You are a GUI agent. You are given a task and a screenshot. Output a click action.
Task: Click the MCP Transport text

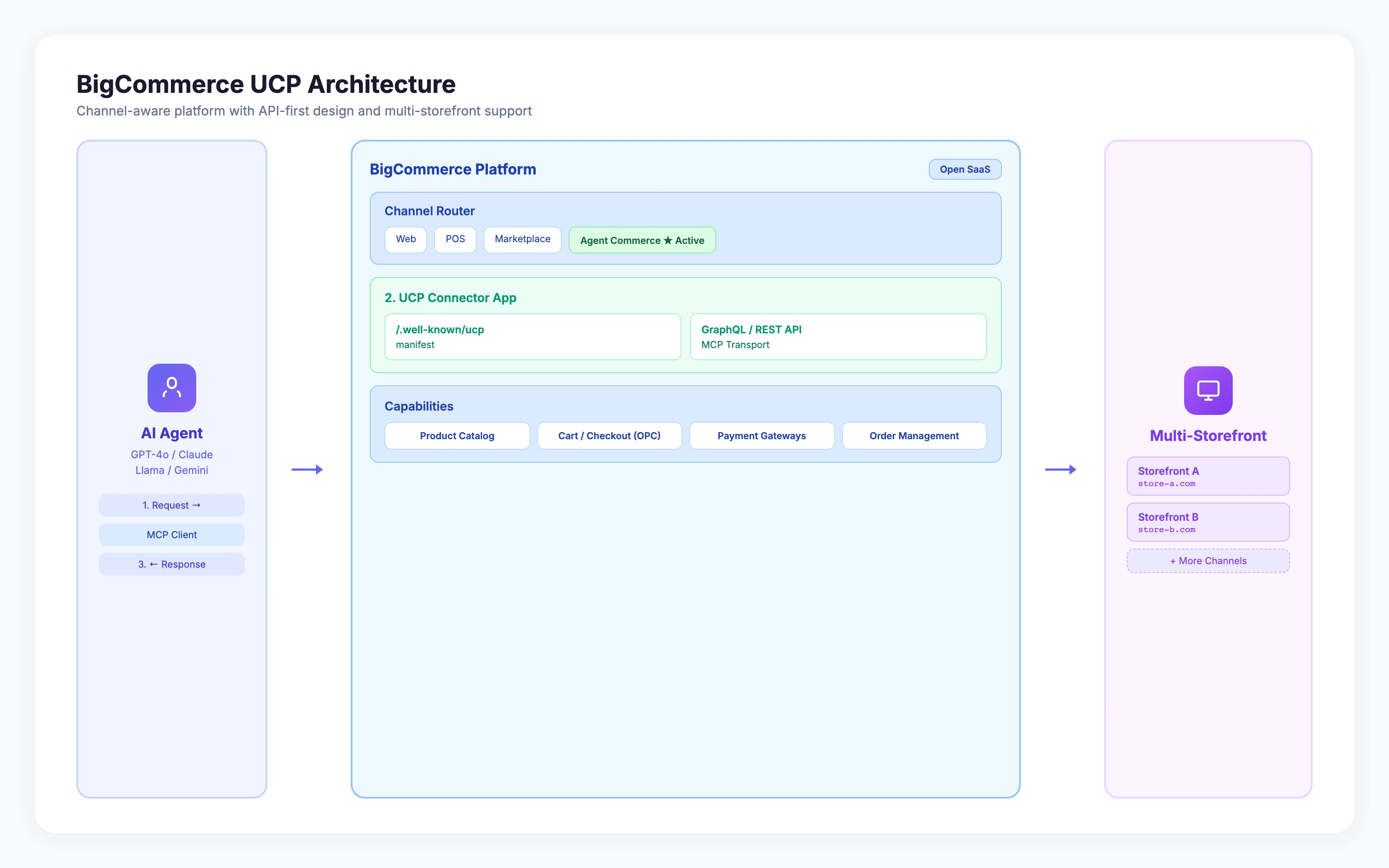735,345
